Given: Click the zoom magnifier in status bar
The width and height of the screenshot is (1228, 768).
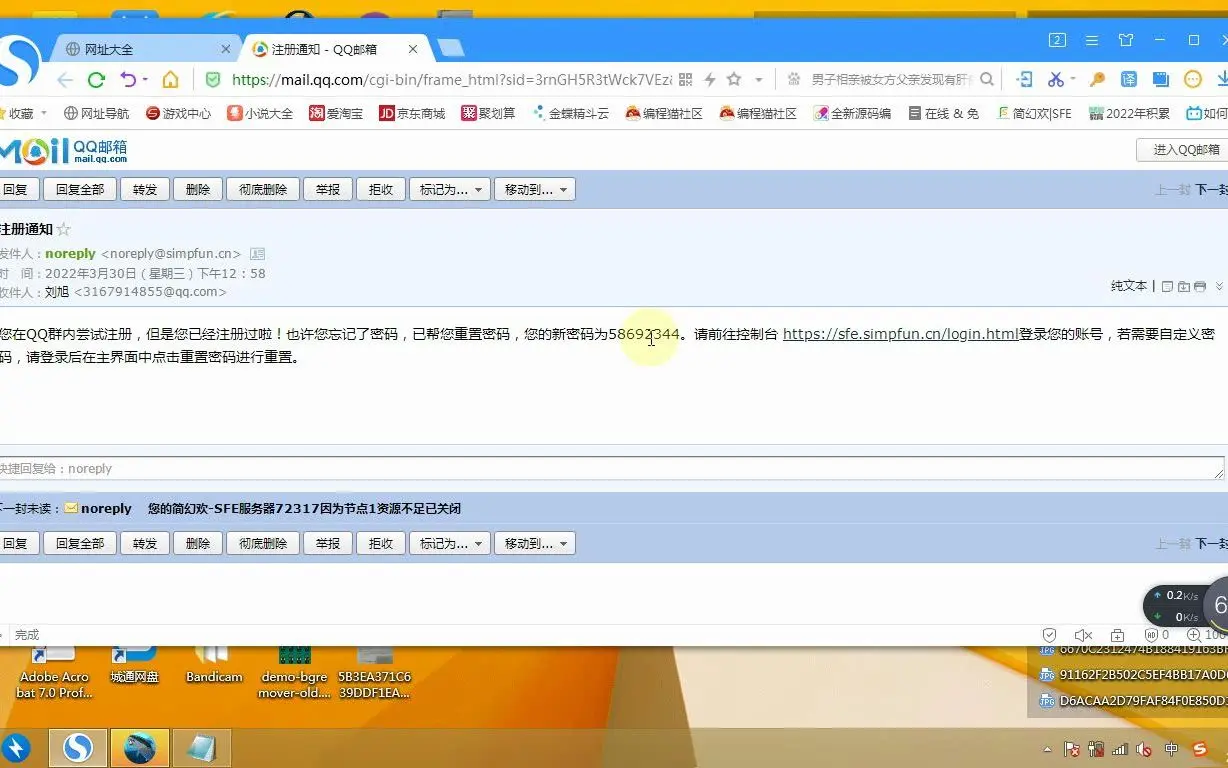Looking at the screenshot, I should 1193,635.
